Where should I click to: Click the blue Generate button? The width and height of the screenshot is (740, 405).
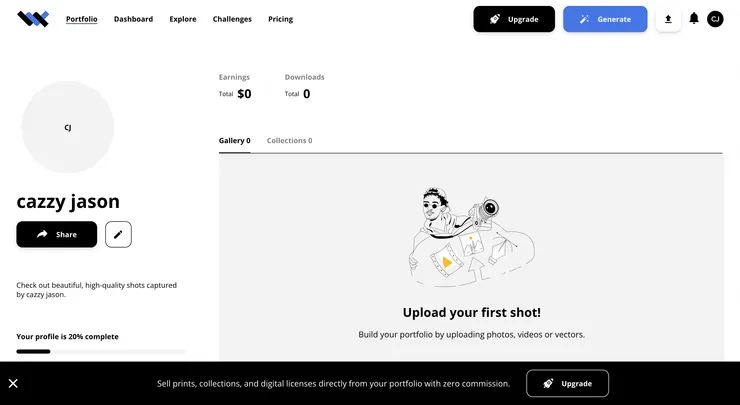(605, 19)
